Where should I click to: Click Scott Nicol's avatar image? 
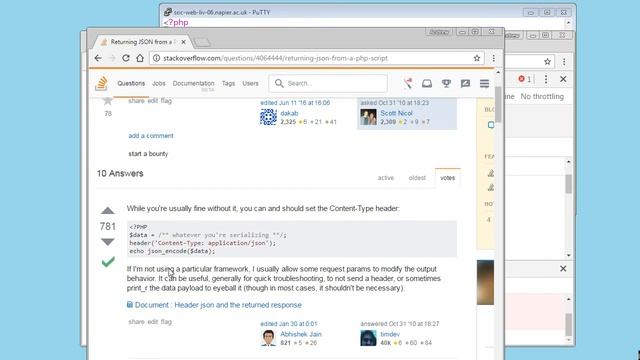(x=368, y=117)
